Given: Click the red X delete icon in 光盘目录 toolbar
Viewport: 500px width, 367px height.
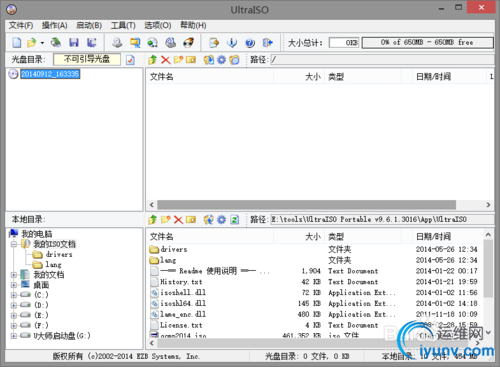Looking at the screenshot, I should pos(166,60).
